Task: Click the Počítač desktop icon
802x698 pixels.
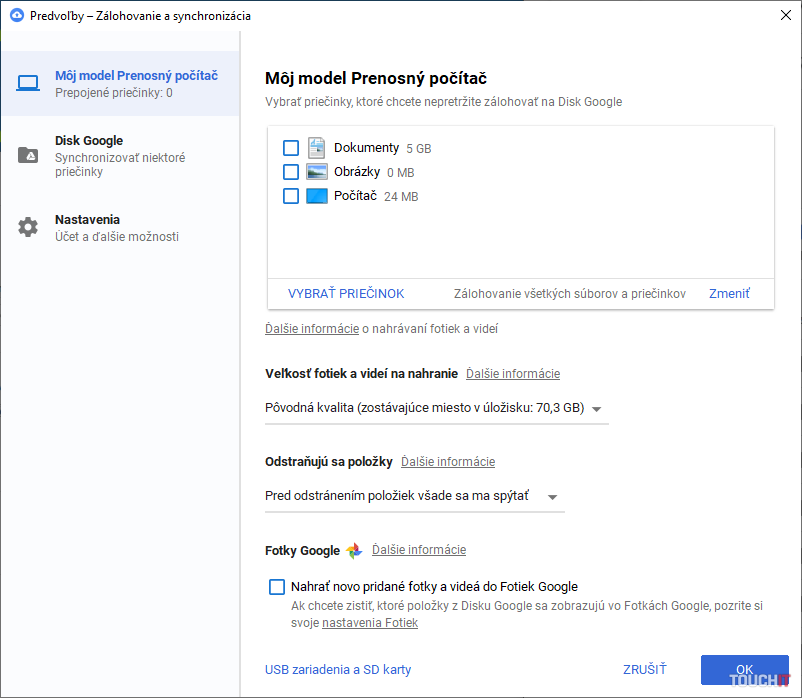Action: 317,196
